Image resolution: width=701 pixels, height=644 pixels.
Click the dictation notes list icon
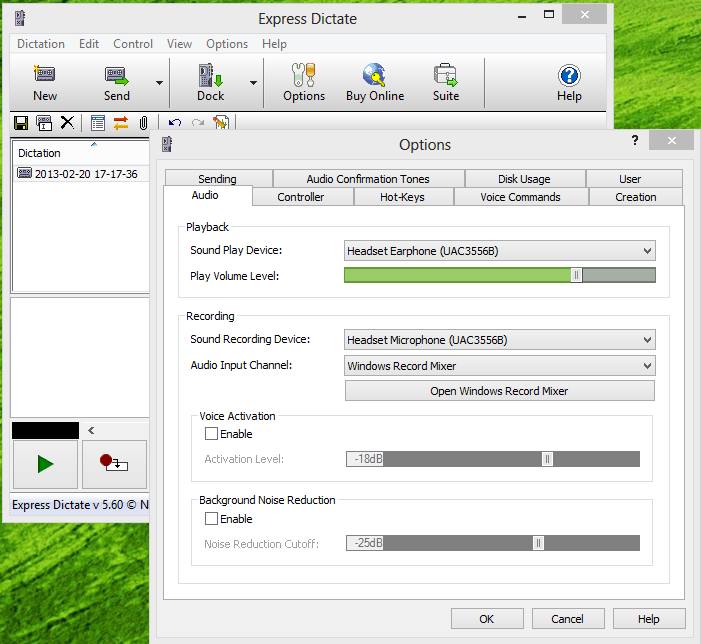click(97, 123)
